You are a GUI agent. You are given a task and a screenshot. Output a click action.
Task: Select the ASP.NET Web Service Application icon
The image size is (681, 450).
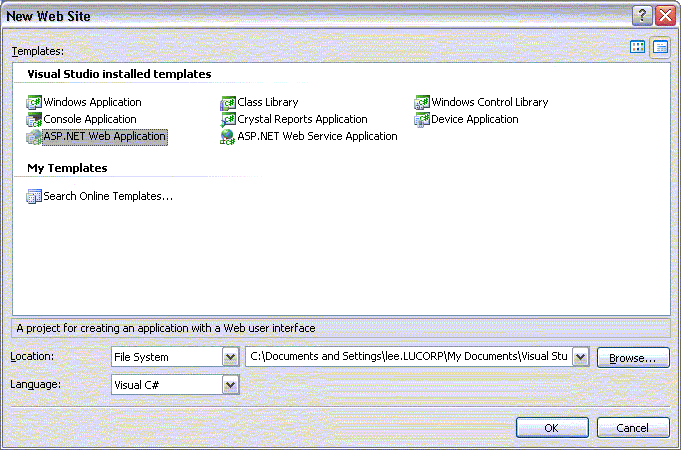228,137
